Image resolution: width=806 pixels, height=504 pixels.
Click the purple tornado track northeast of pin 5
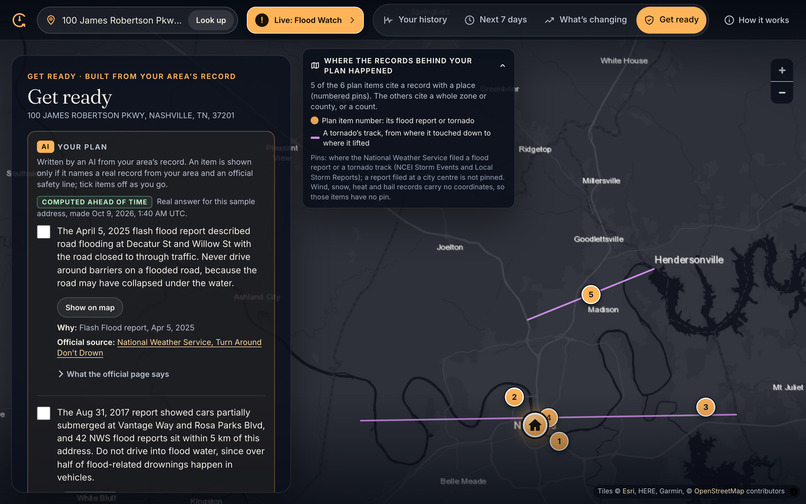point(628,279)
